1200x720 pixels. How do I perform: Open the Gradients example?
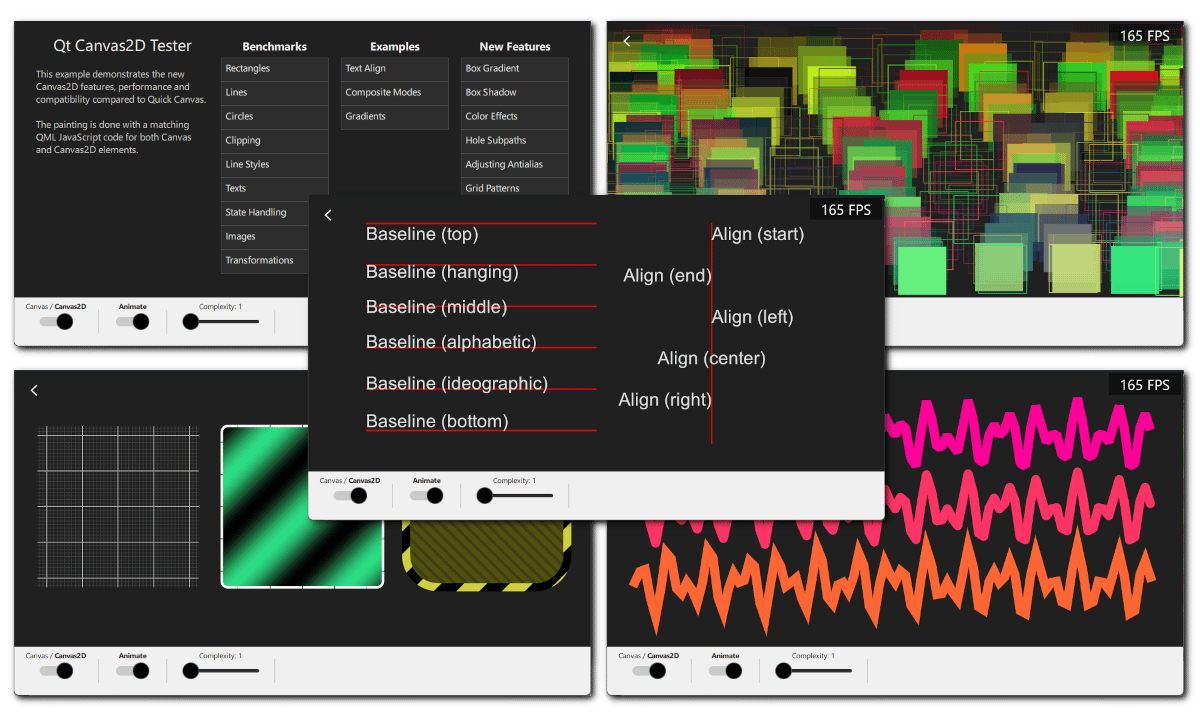(395, 117)
